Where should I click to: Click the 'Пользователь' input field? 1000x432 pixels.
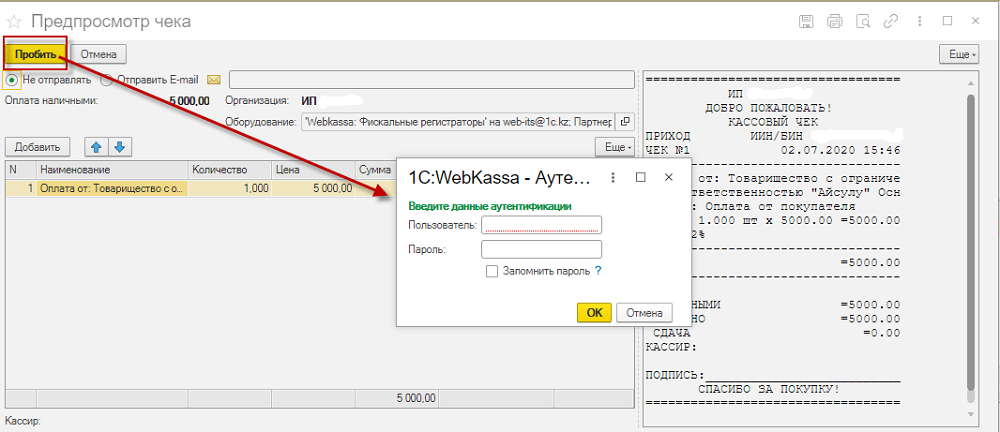point(541,225)
